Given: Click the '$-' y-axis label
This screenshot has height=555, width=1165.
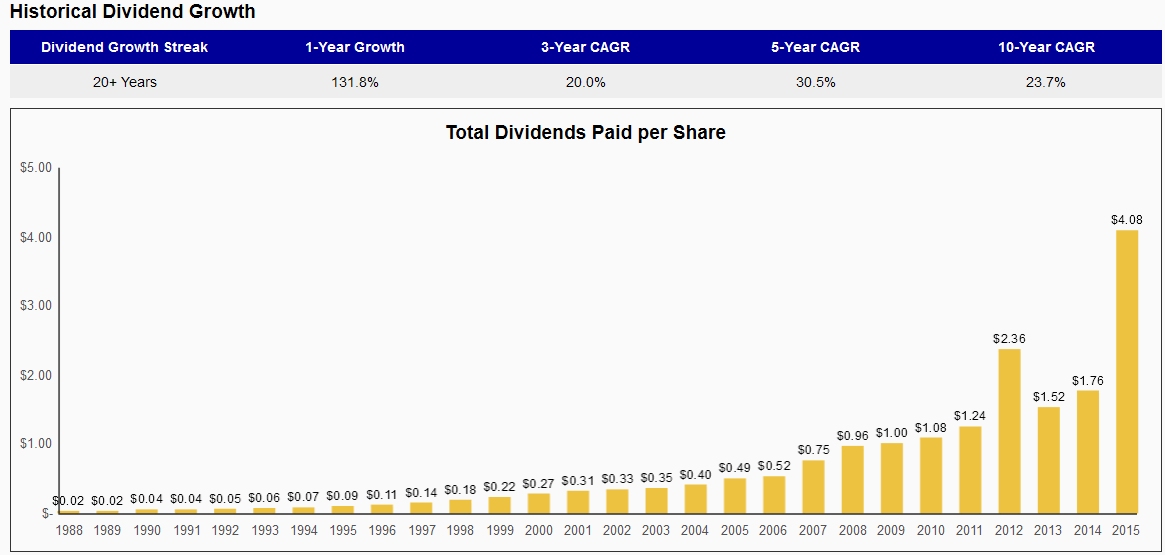Looking at the screenshot, I should pyautogui.click(x=46, y=513).
